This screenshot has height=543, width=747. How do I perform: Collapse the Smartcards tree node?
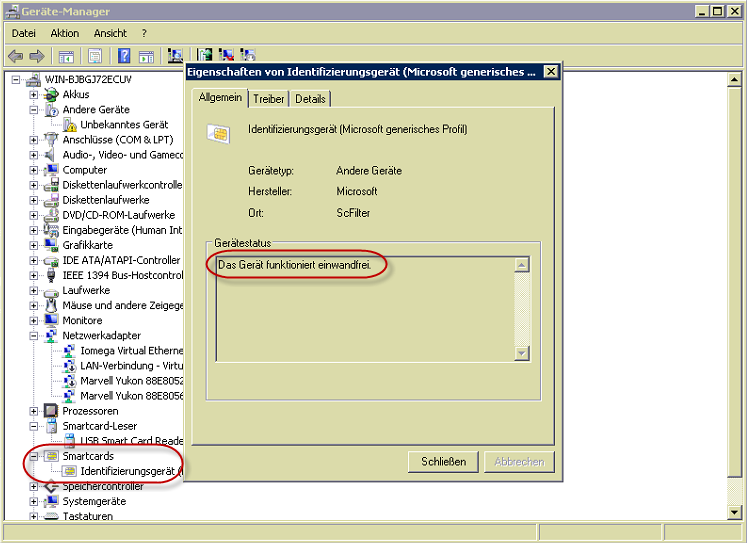33,456
